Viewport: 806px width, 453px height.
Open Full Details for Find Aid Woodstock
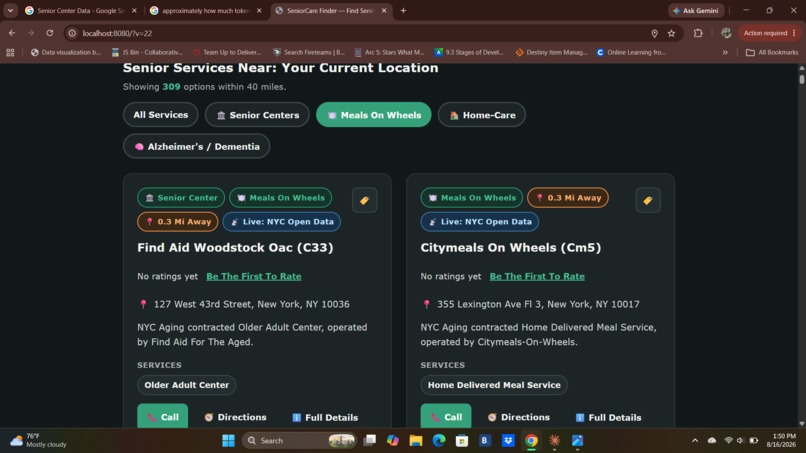pyautogui.click(x=325, y=418)
